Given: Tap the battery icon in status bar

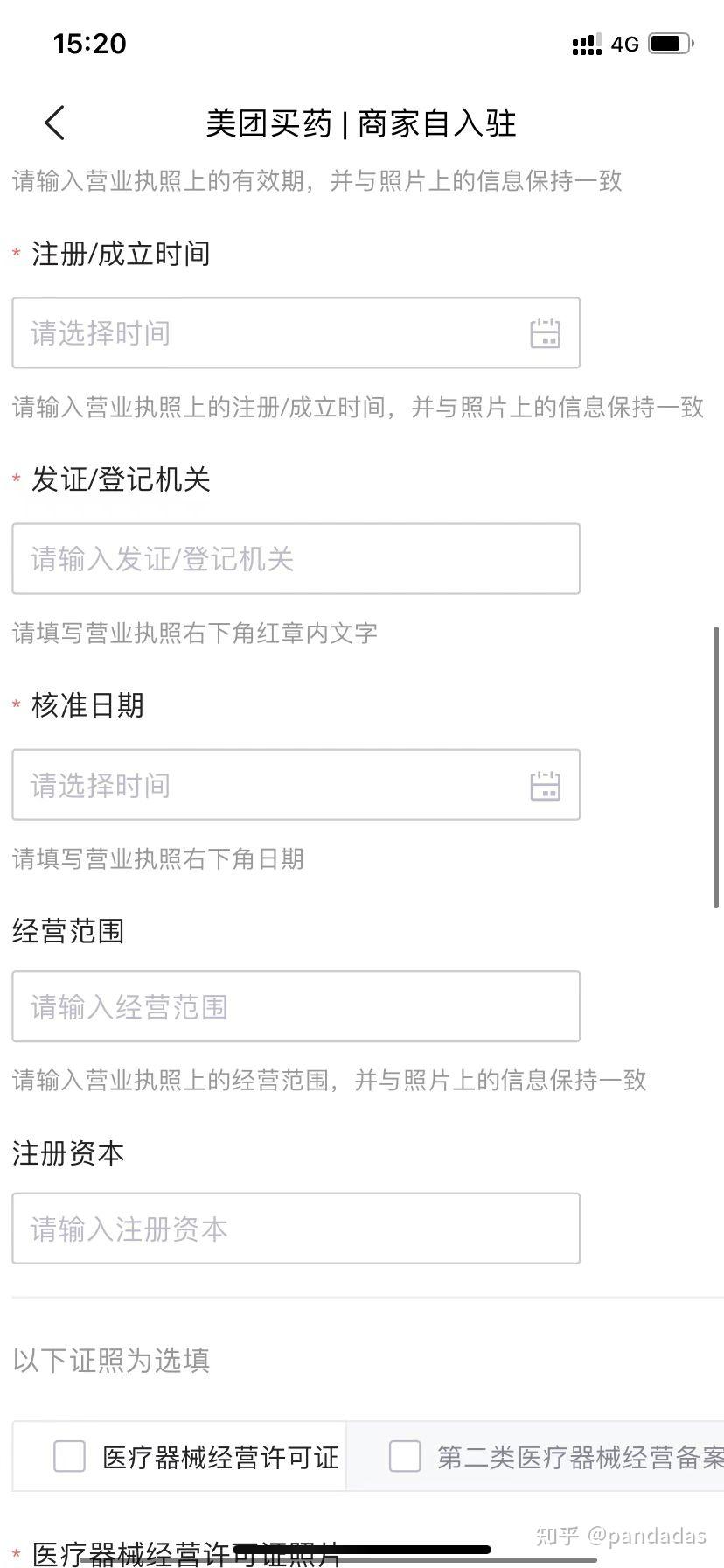Looking at the screenshot, I should (672, 43).
